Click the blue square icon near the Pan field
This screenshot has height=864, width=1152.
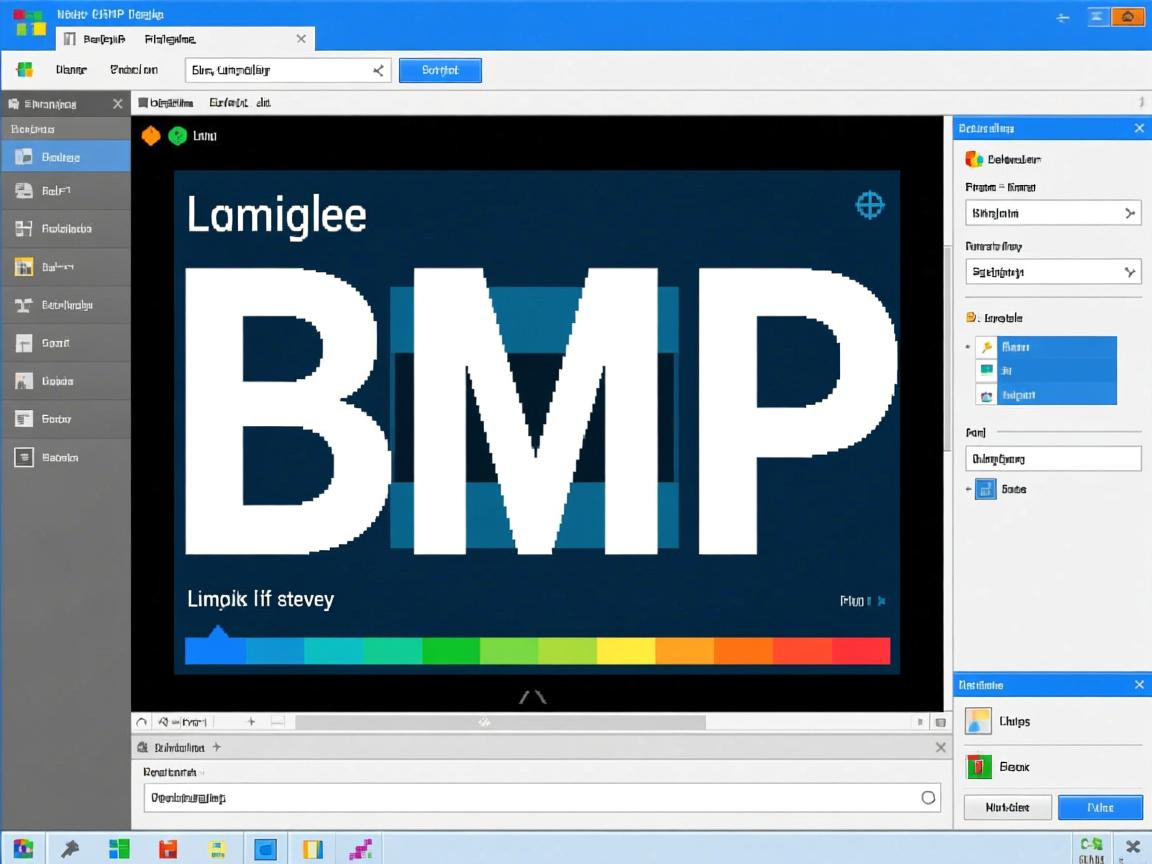(986, 489)
